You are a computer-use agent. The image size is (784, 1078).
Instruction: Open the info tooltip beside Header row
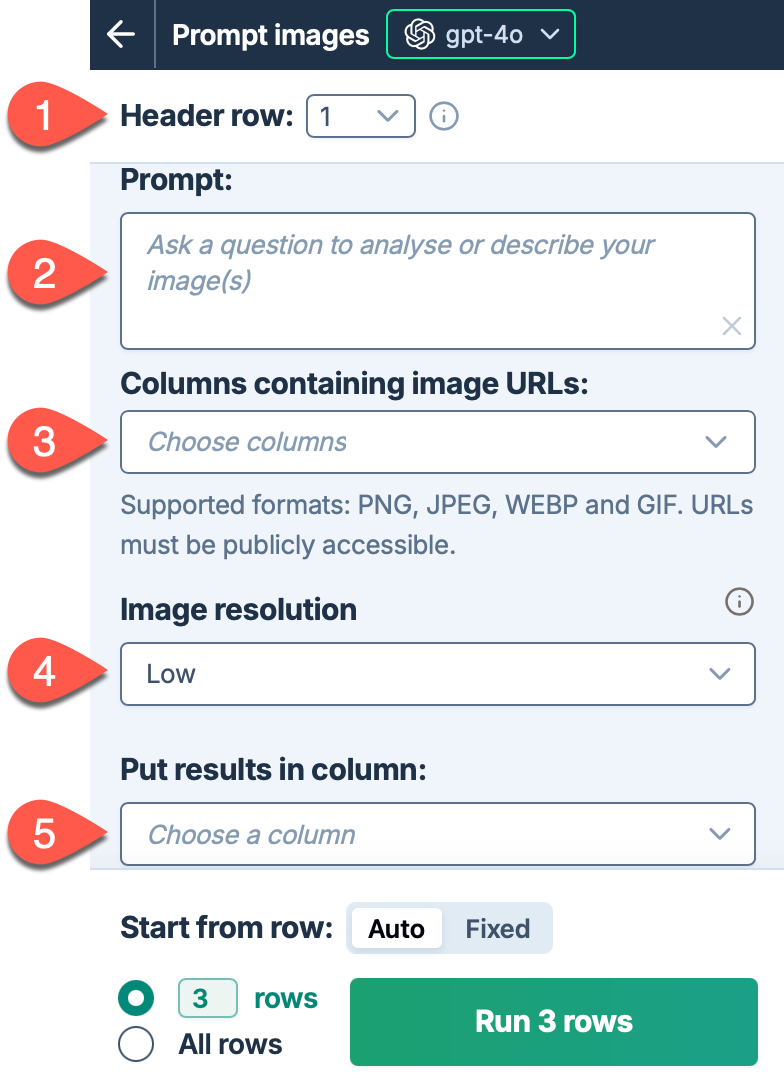[443, 116]
